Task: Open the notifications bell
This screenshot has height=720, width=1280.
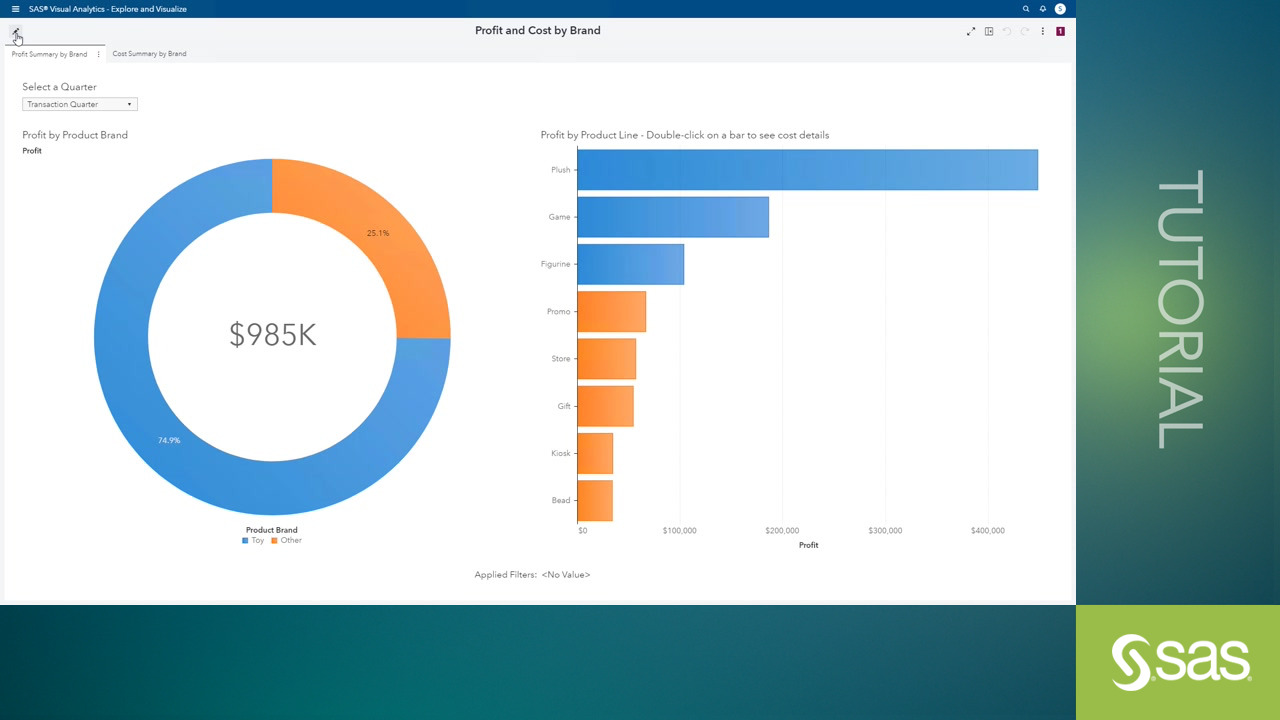Action: 1042,9
